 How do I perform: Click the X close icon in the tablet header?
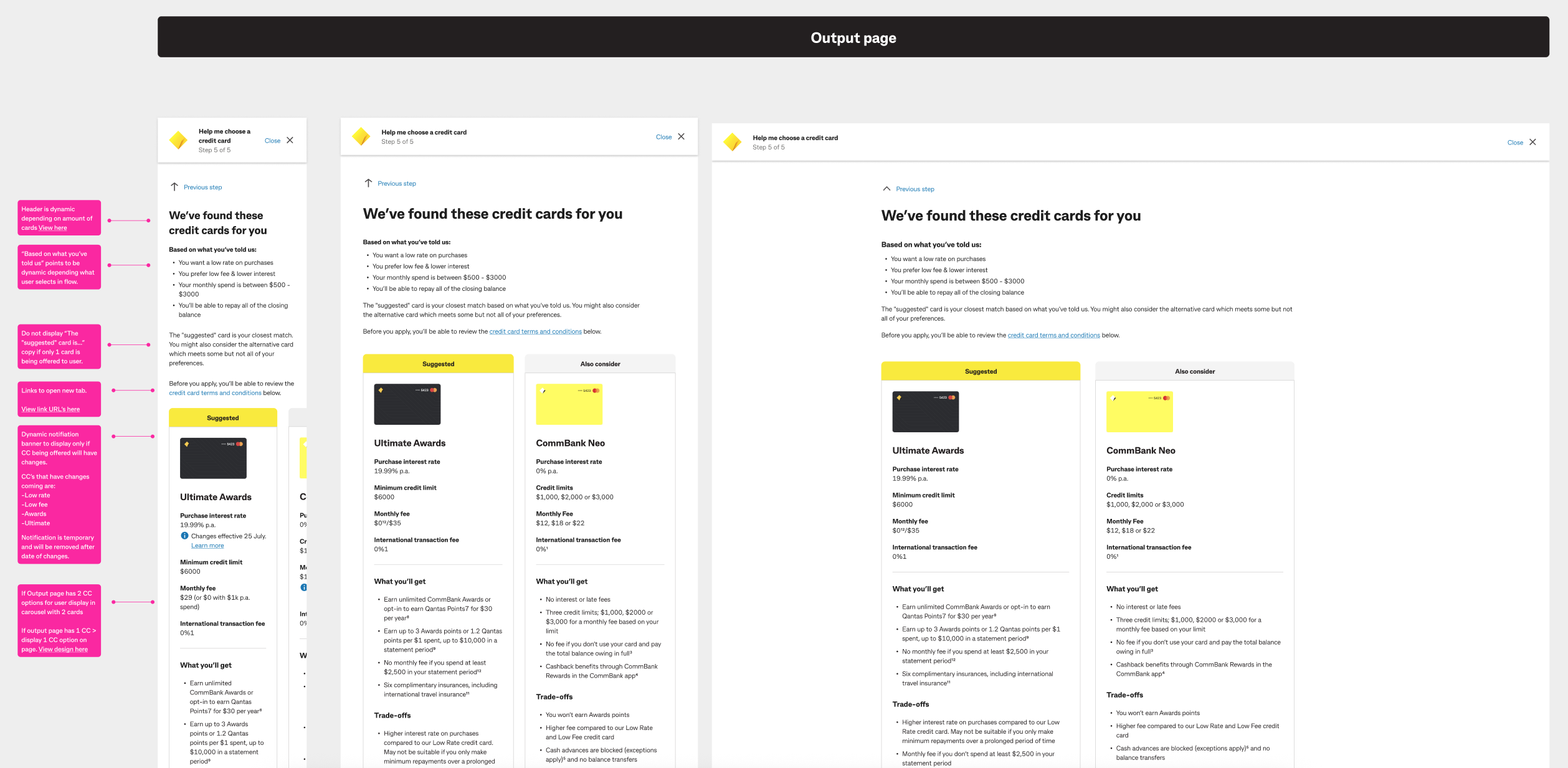[x=681, y=136]
